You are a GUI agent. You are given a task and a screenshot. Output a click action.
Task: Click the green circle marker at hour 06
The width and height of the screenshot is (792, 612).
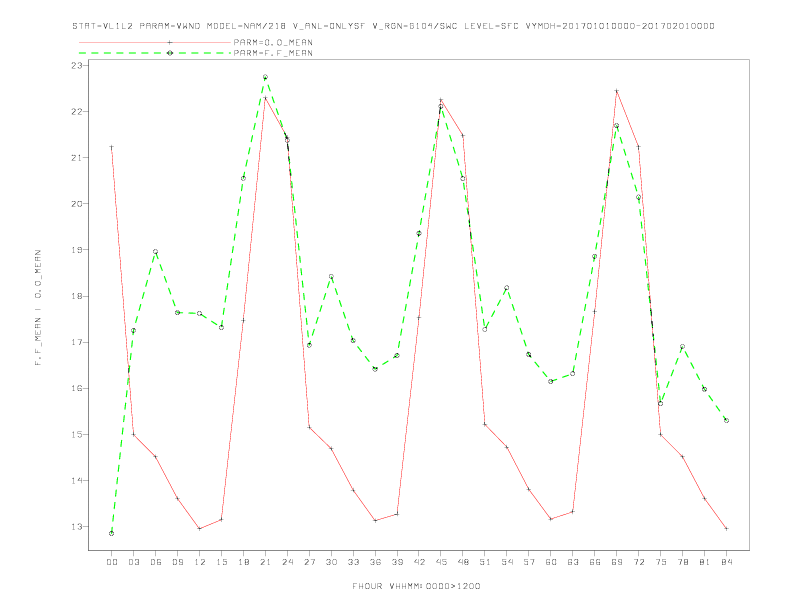(156, 251)
